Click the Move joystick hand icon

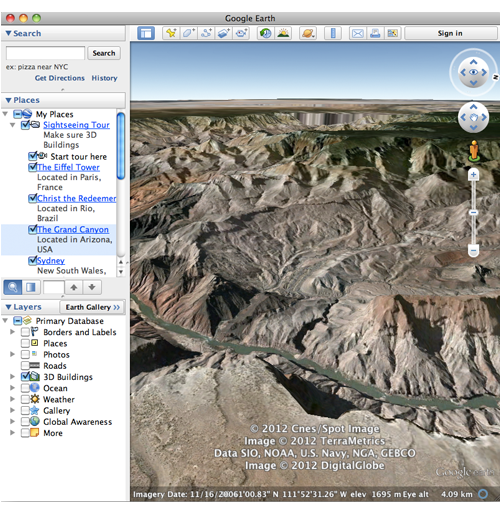coord(474,117)
